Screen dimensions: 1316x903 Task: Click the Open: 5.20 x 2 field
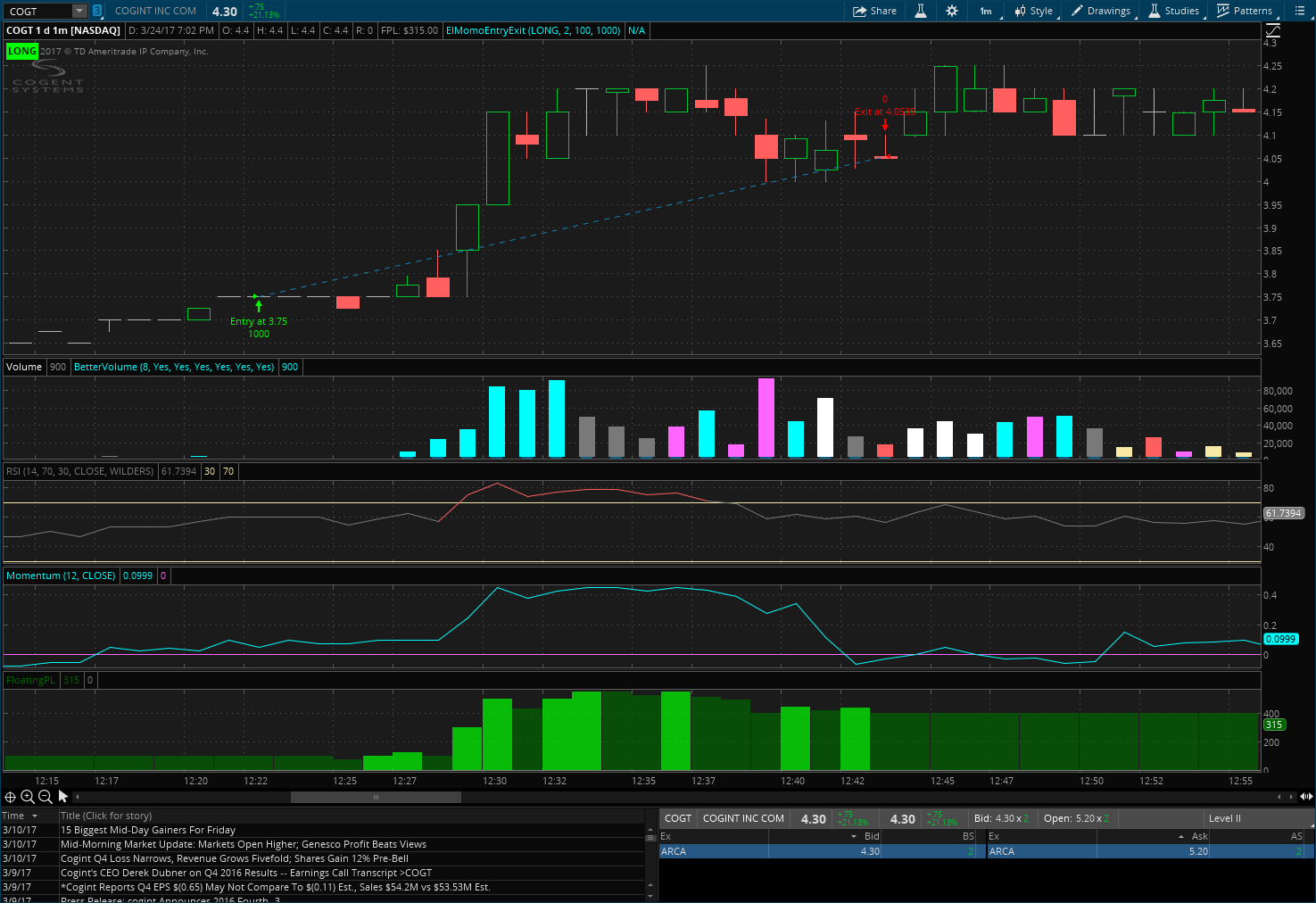click(1077, 818)
